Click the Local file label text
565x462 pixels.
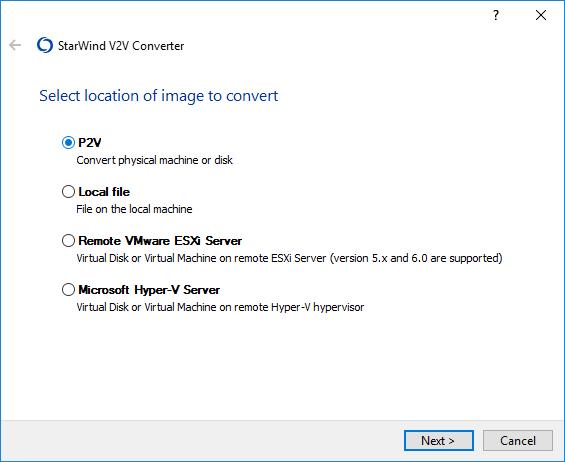tap(104, 192)
